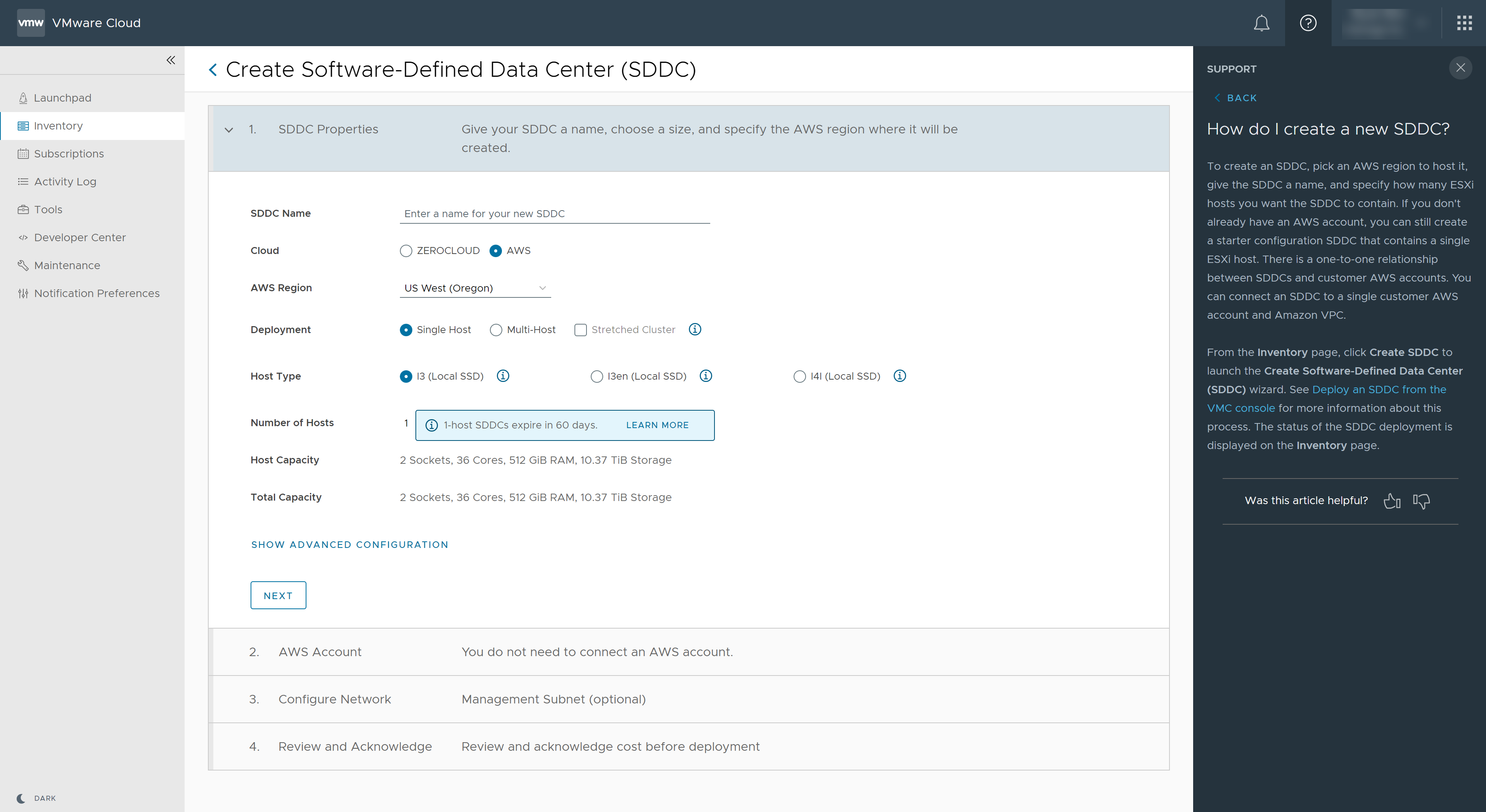Click the VMware Cloud help icon

pyautogui.click(x=1308, y=22)
